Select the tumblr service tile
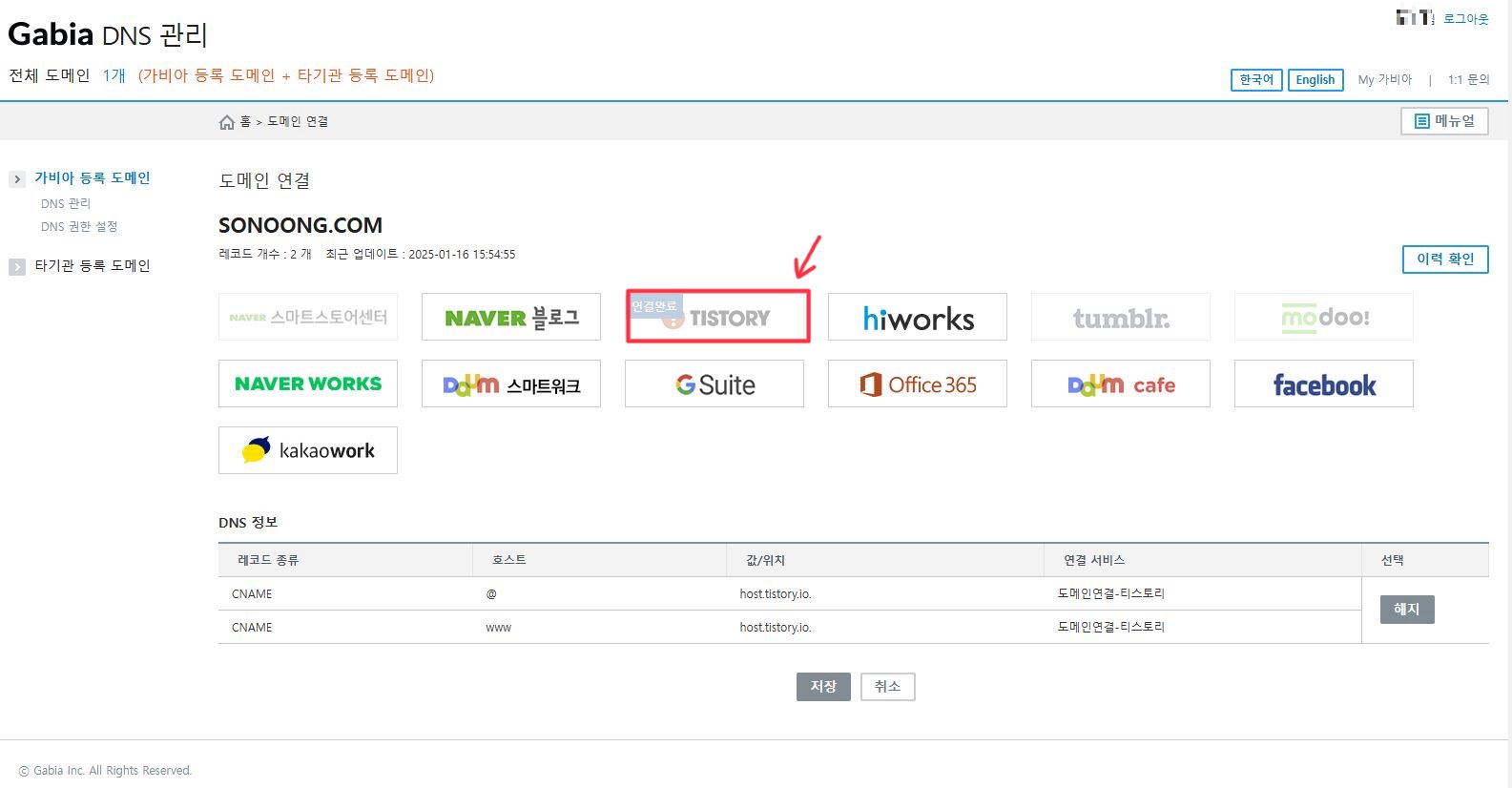Viewport: 1512px width, 788px height. pyautogui.click(x=1121, y=317)
